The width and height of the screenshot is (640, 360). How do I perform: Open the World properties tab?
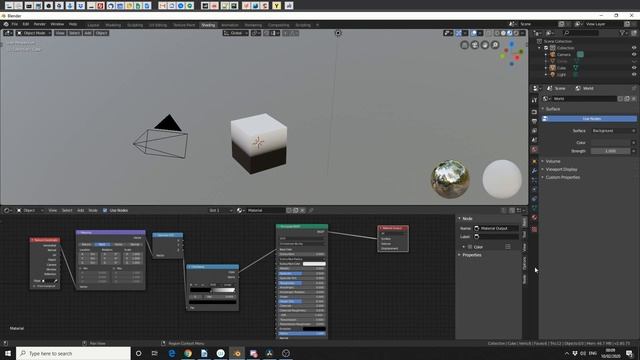click(x=534, y=150)
